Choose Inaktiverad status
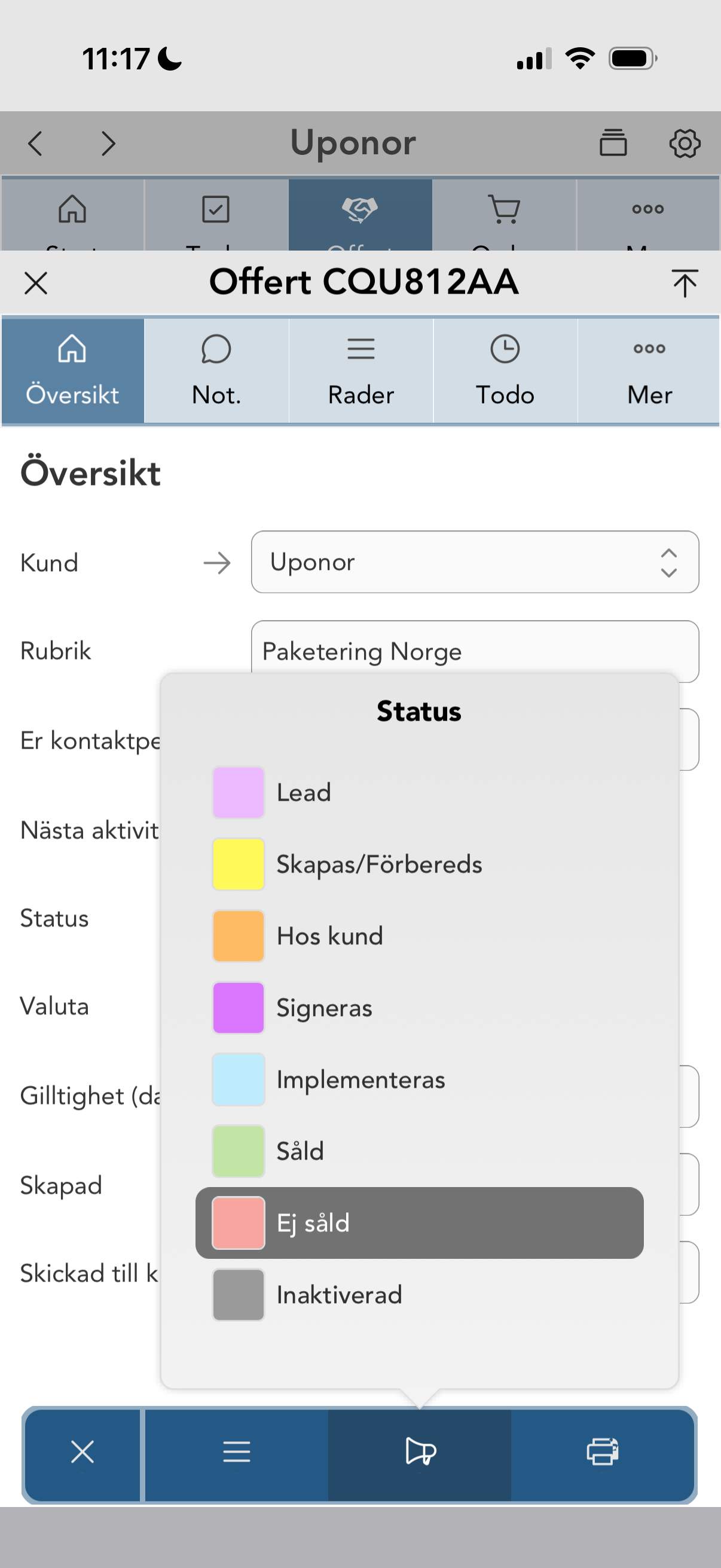The width and height of the screenshot is (721, 1568). [x=419, y=1295]
